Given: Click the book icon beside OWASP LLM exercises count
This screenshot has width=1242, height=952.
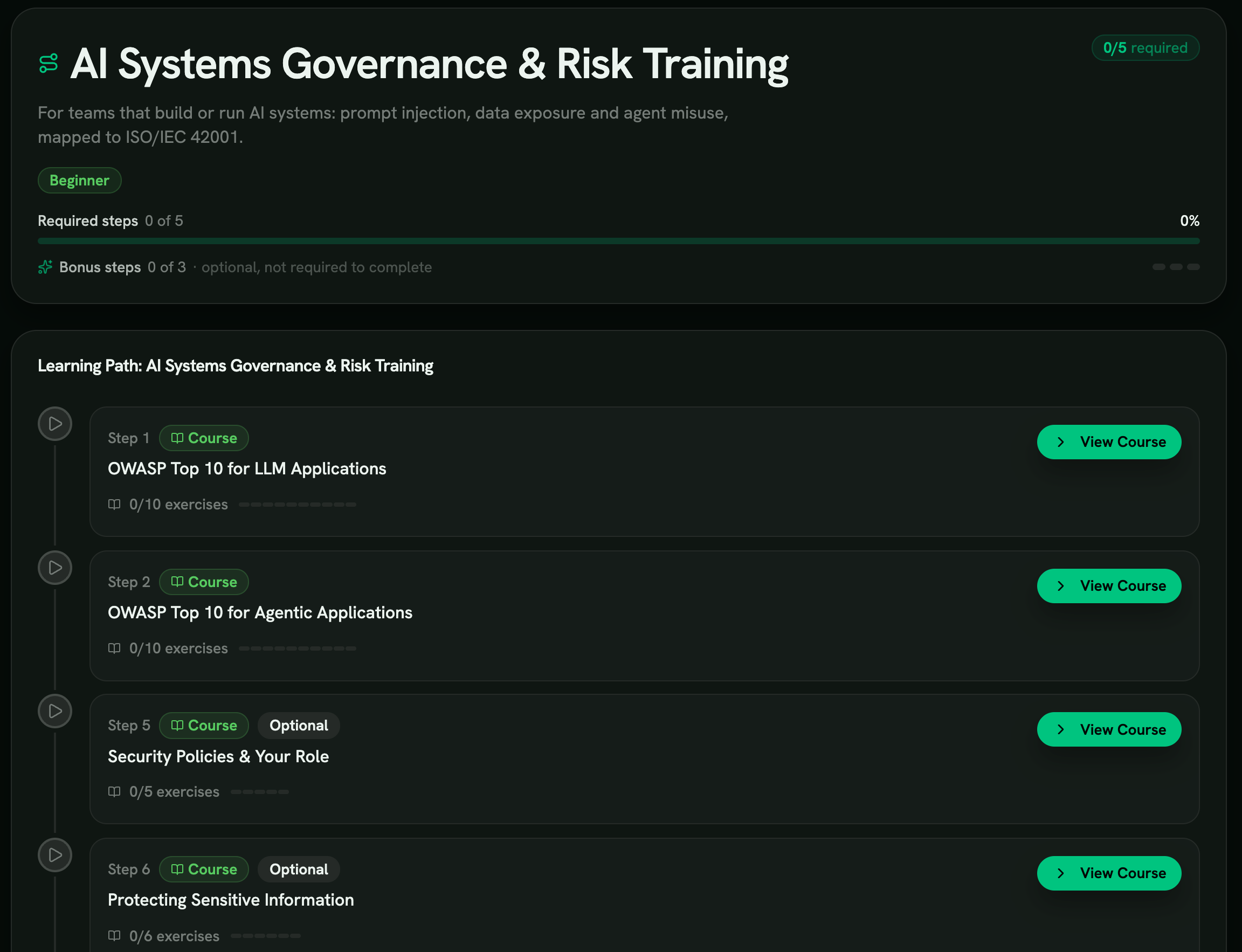Looking at the screenshot, I should click(114, 505).
